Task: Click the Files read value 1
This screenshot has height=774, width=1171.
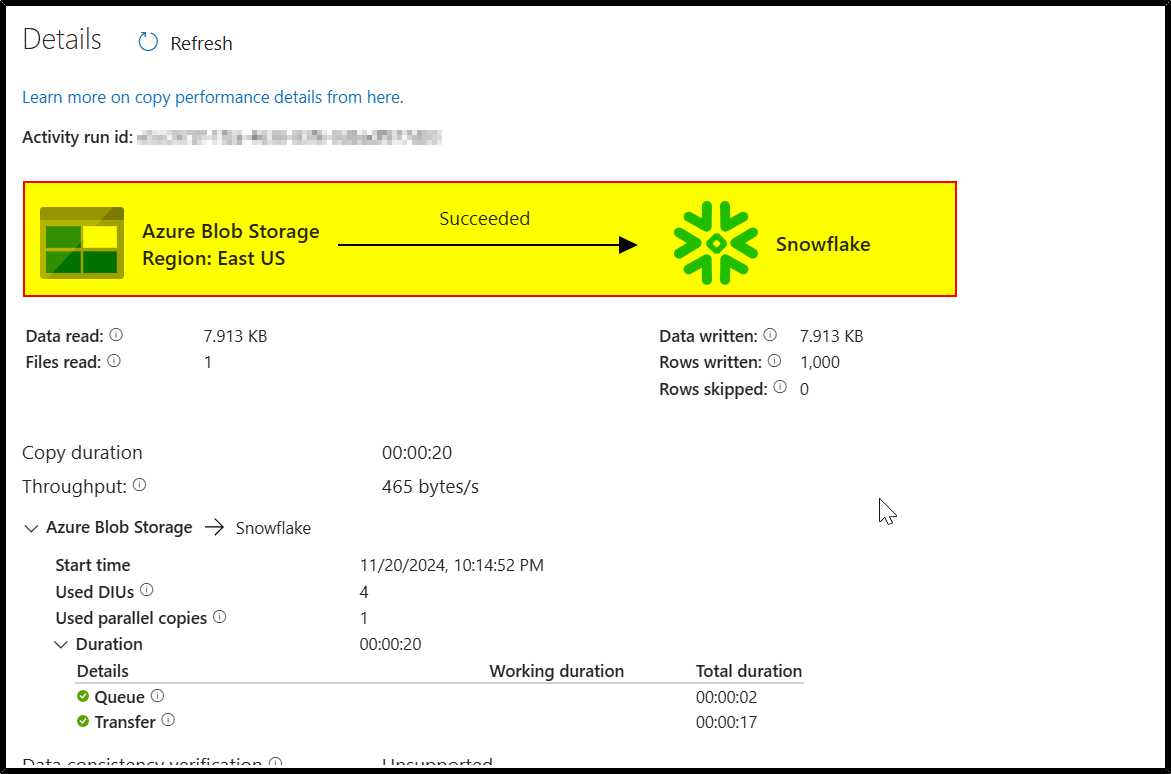Action: coord(208,363)
